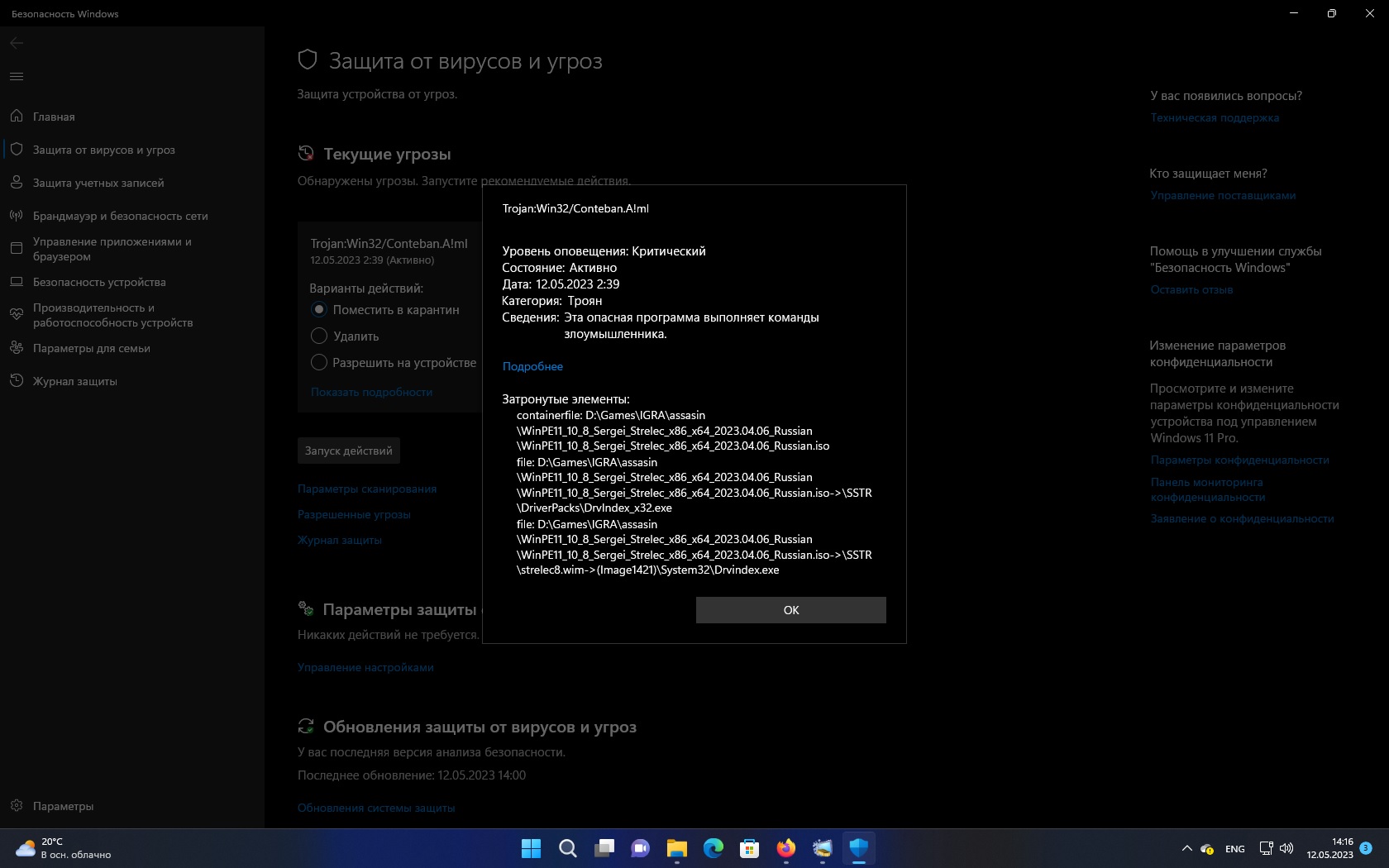Image resolution: width=1389 pixels, height=868 pixels.
Task: Open Параметры для семьи sidebar item
Action: tap(132, 348)
